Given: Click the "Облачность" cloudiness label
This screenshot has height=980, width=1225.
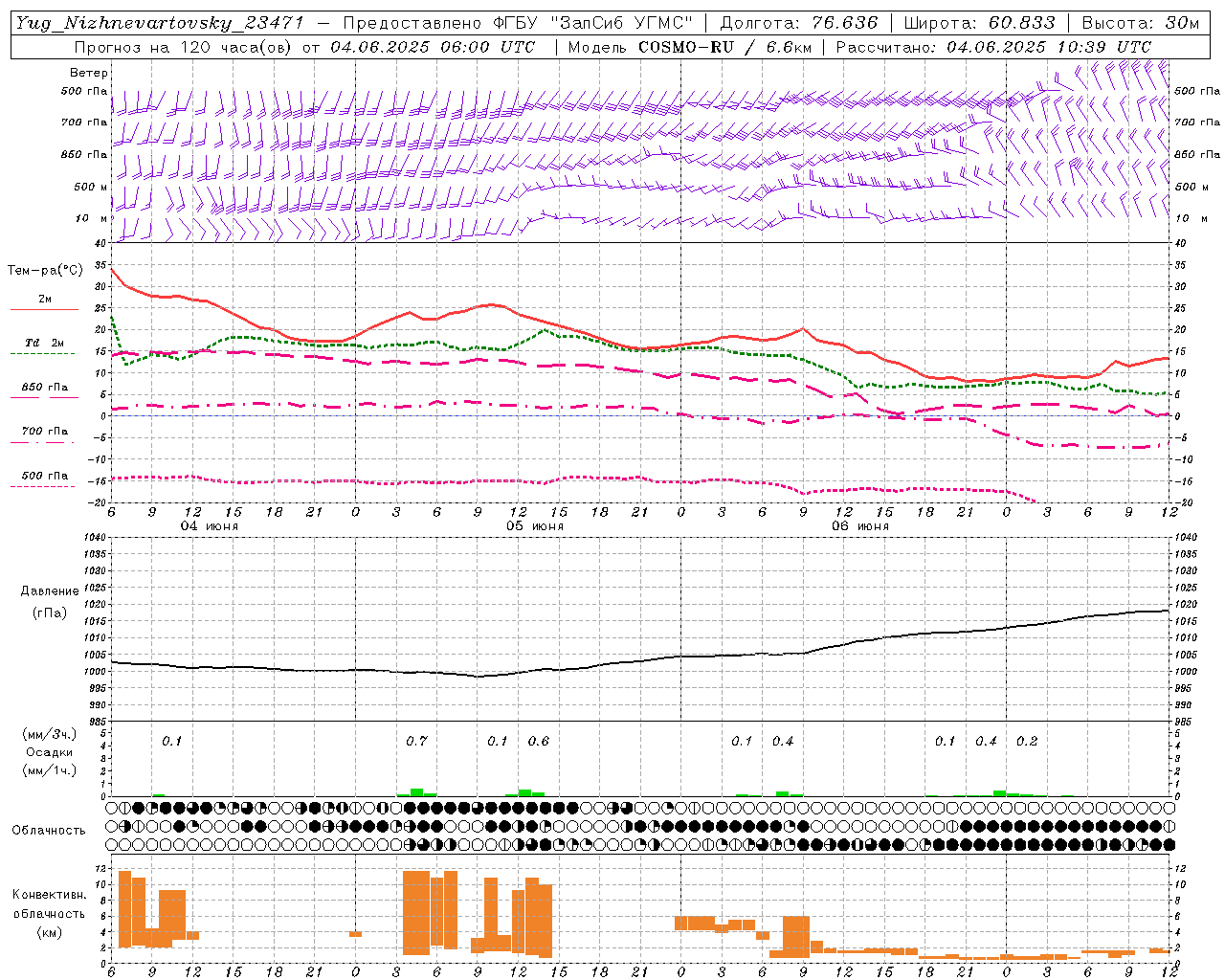Looking at the screenshot, I should pyautogui.click(x=49, y=831).
